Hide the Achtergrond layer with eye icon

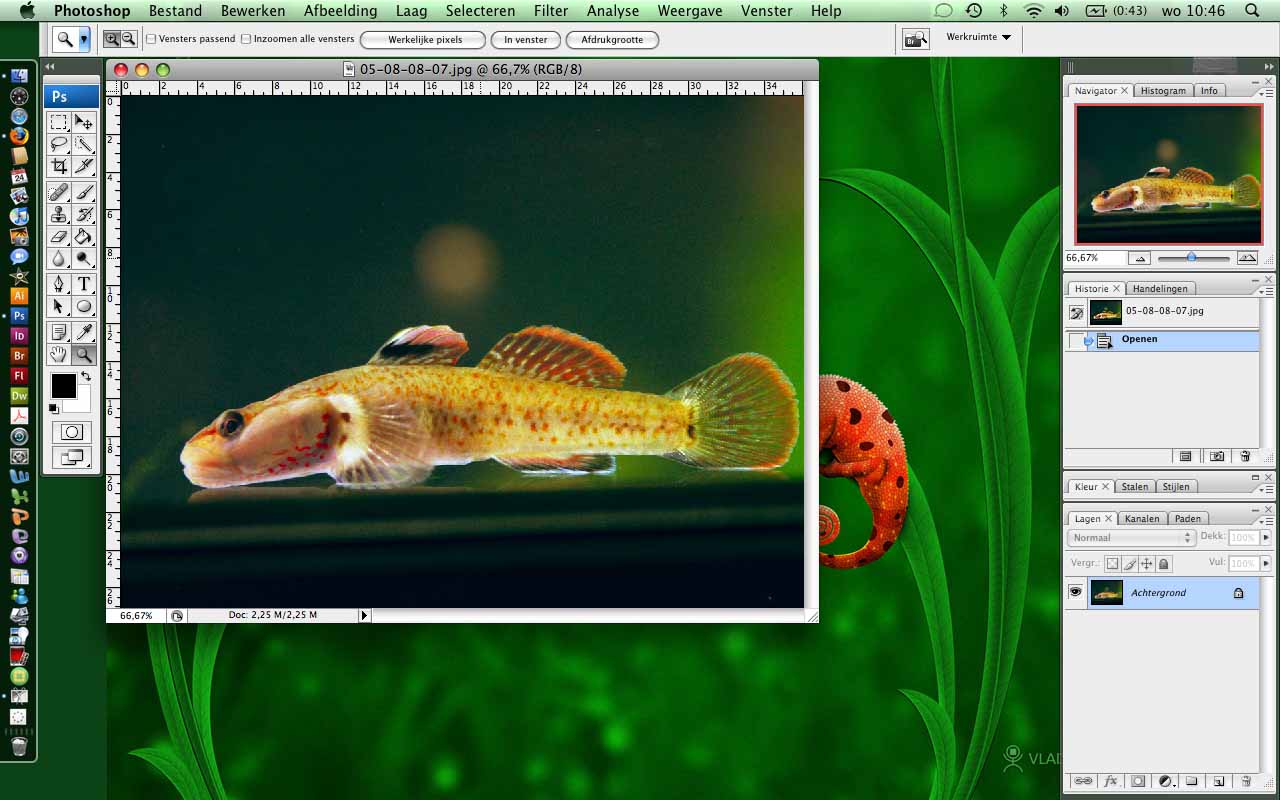coord(1075,592)
